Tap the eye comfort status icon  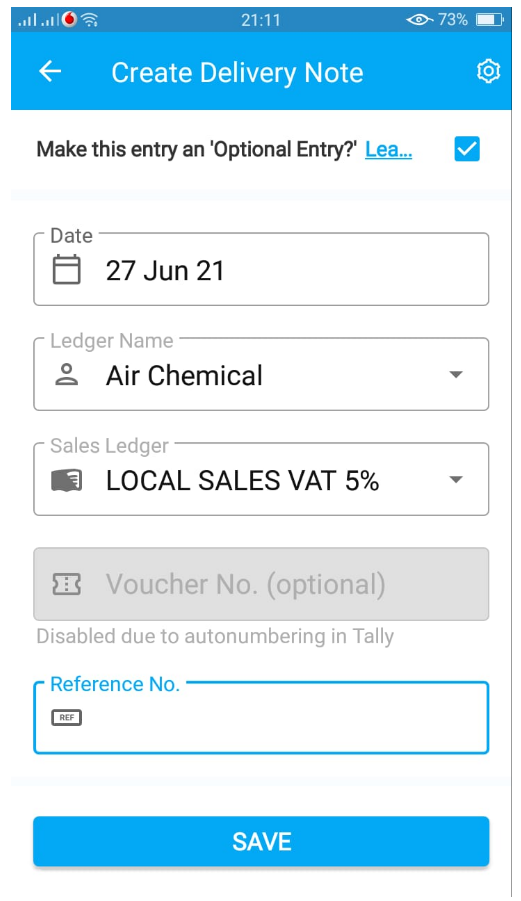pyautogui.click(x=419, y=20)
